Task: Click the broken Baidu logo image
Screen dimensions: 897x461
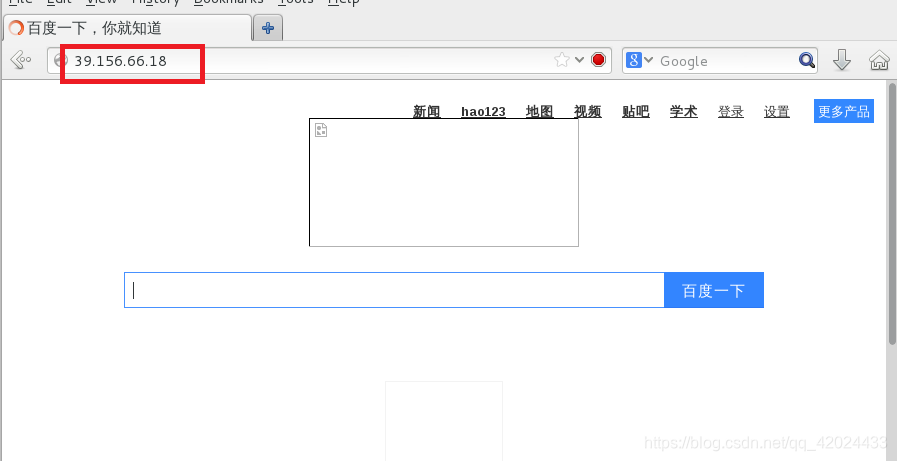Action: (x=444, y=182)
